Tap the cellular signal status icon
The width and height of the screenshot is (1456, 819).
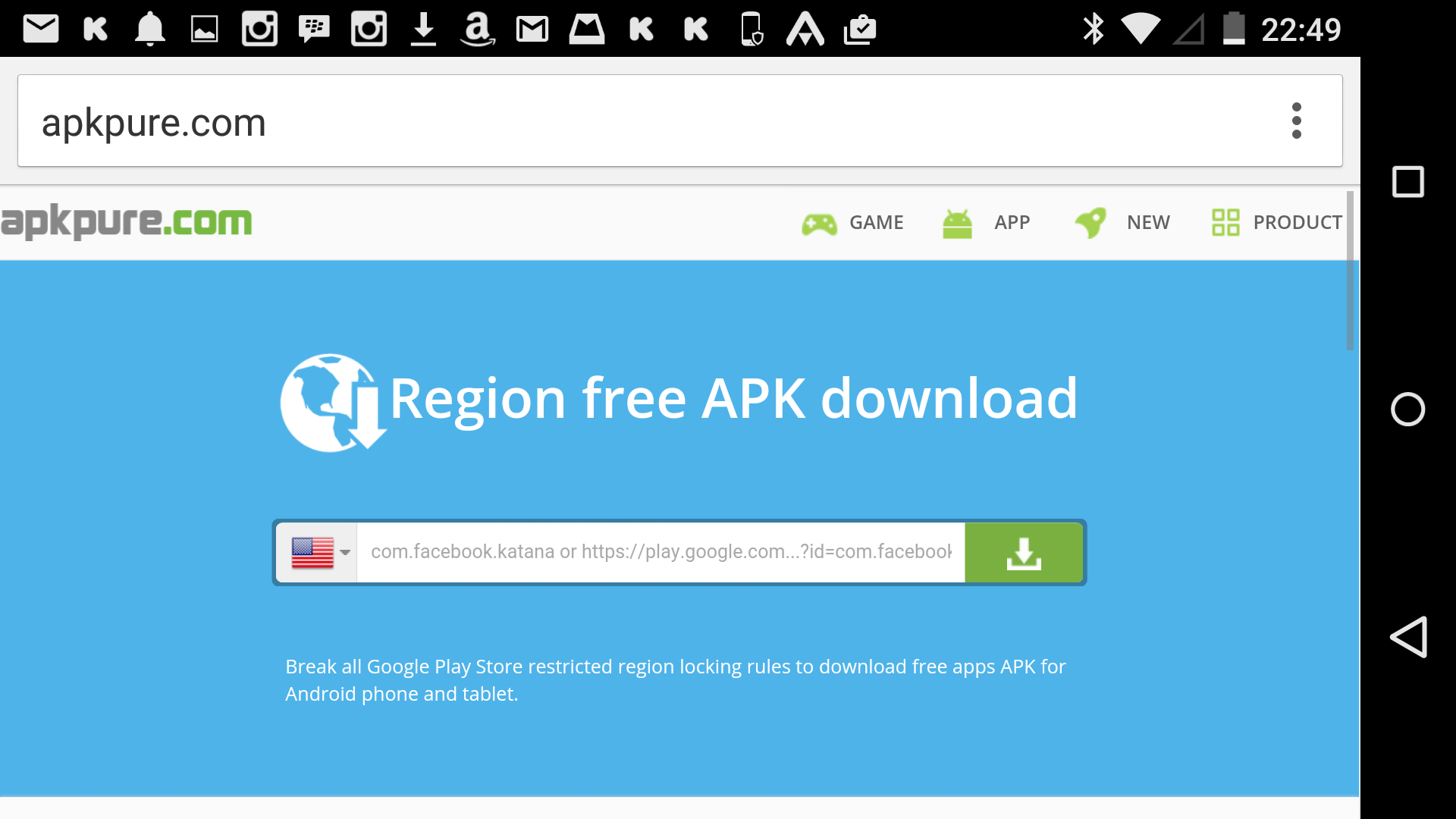tap(1189, 30)
